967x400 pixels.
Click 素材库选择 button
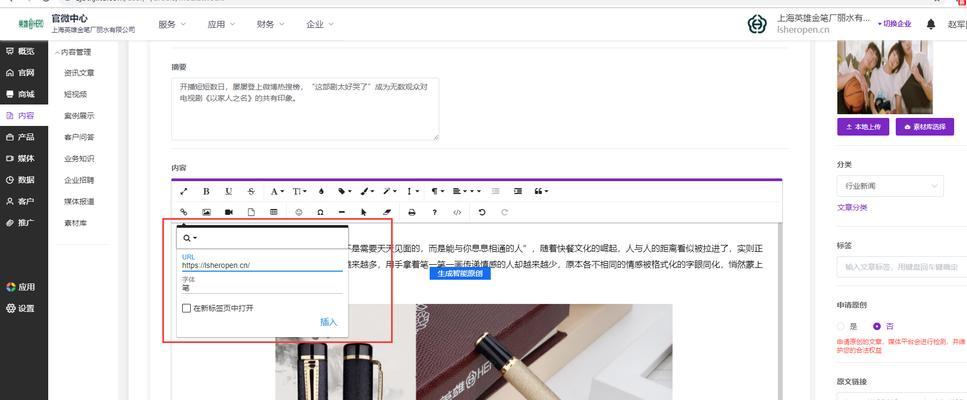(x=924, y=126)
